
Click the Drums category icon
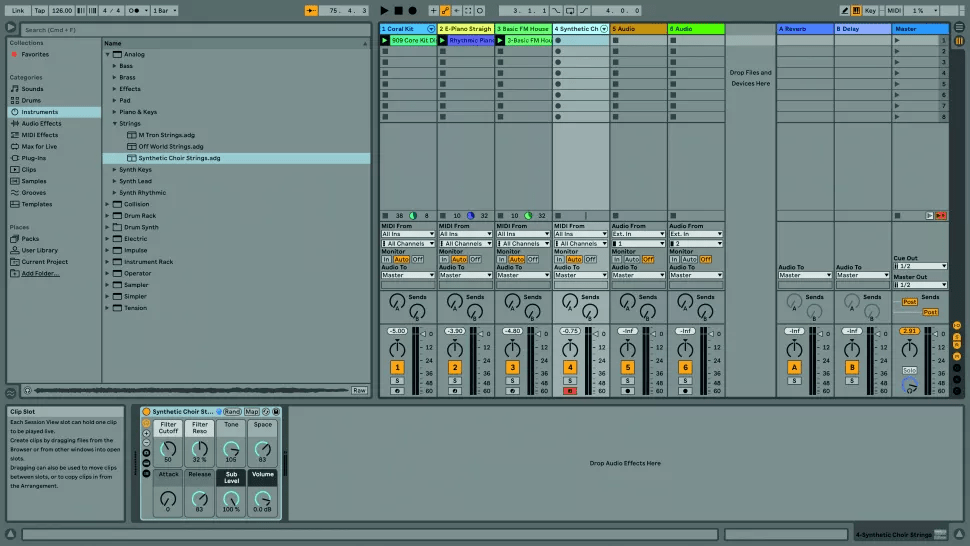(14, 100)
